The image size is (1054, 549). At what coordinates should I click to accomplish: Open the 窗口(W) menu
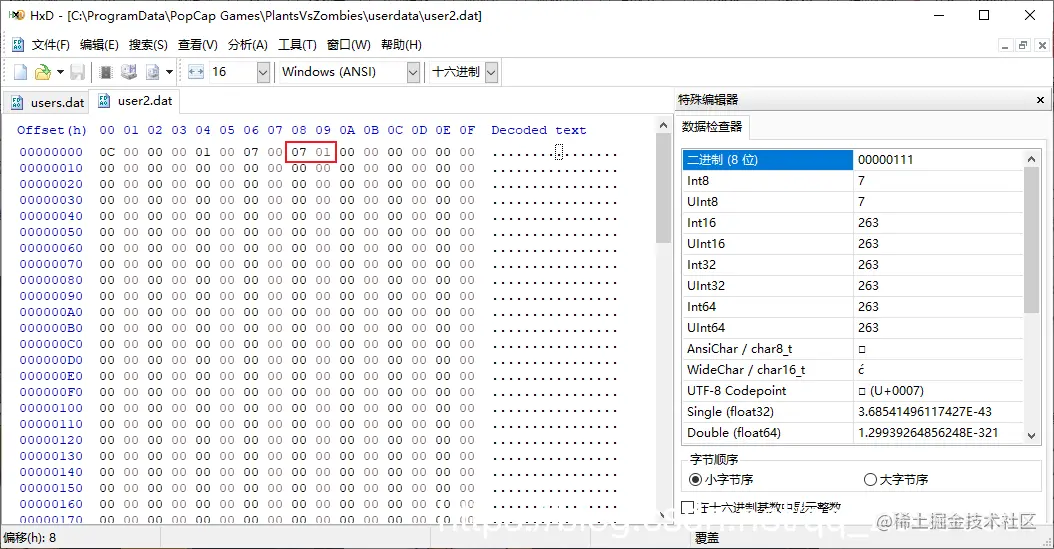(x=348, y=45)
